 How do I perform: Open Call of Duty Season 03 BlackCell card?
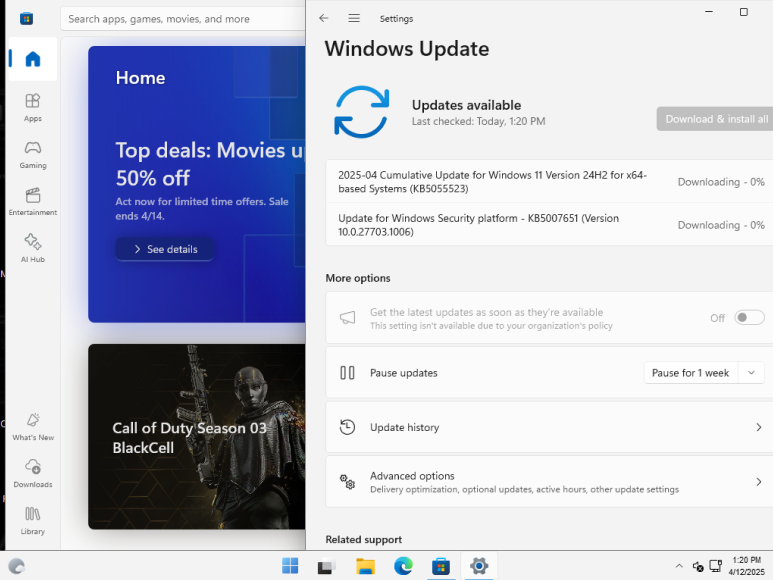coord(197,437)
